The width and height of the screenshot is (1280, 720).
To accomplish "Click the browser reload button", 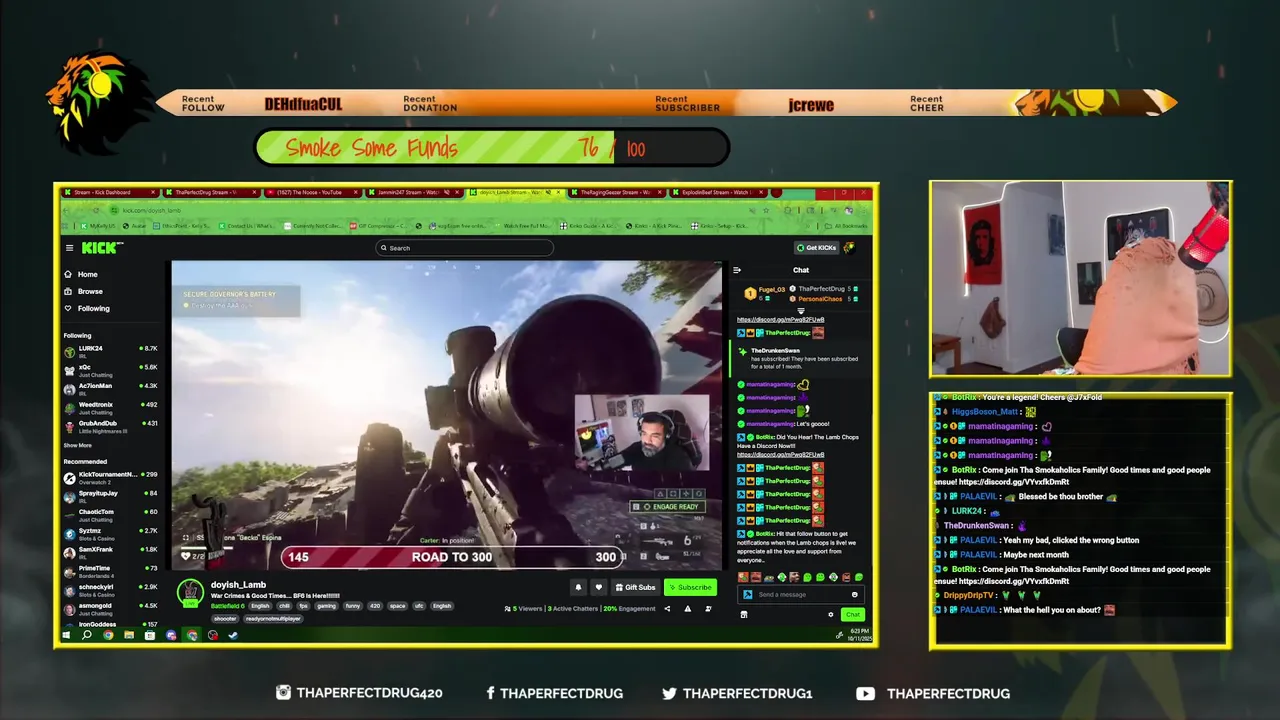I will (98, 210).
